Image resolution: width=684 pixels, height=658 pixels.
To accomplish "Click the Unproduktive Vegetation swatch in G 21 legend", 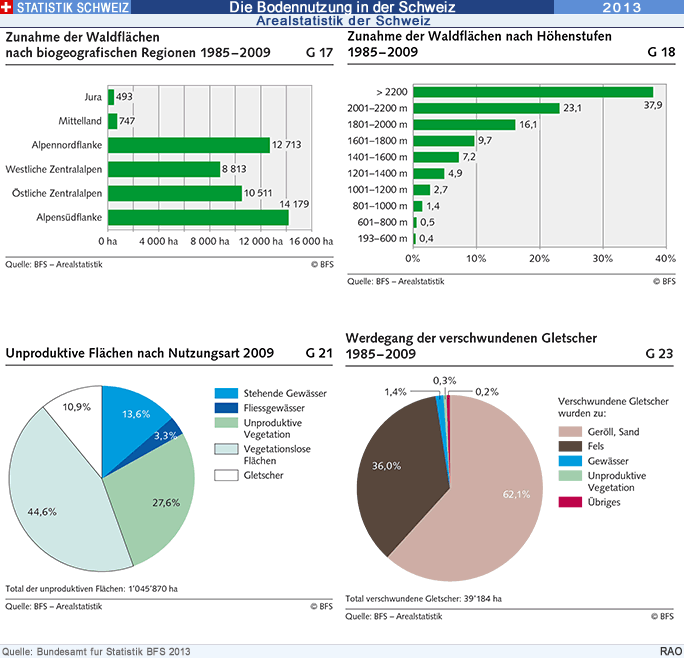I will pos(226,423).
